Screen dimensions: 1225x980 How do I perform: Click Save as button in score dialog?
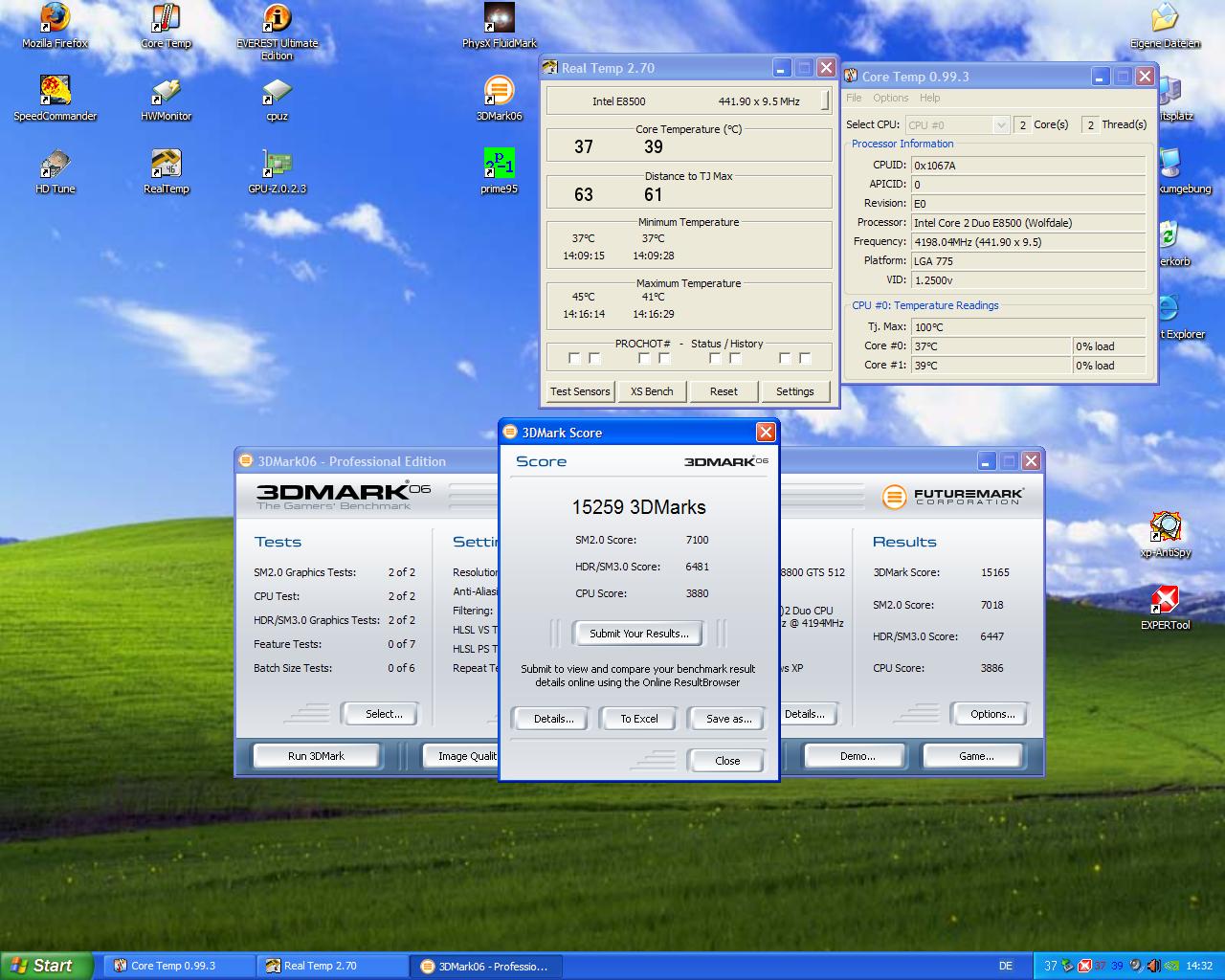point(729,719)
